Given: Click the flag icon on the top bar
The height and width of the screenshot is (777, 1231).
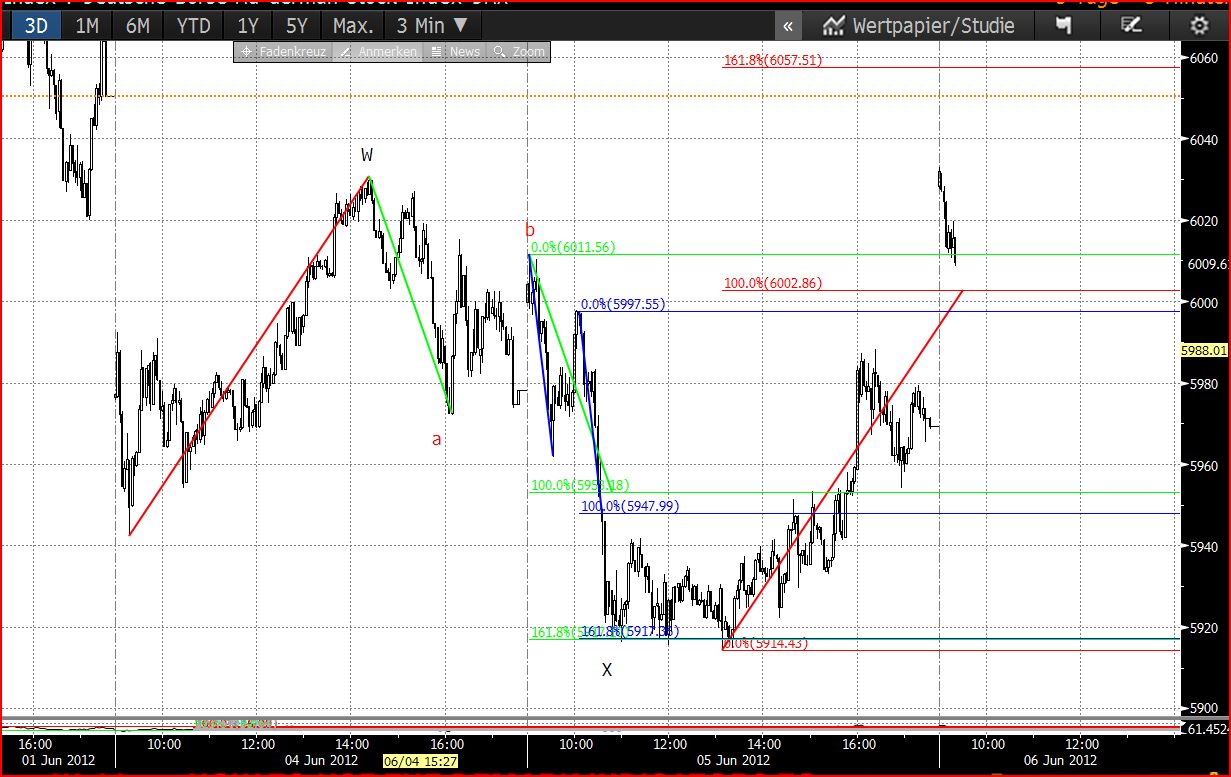Looking at the screenshot, I should click(x=1066, y=26).
